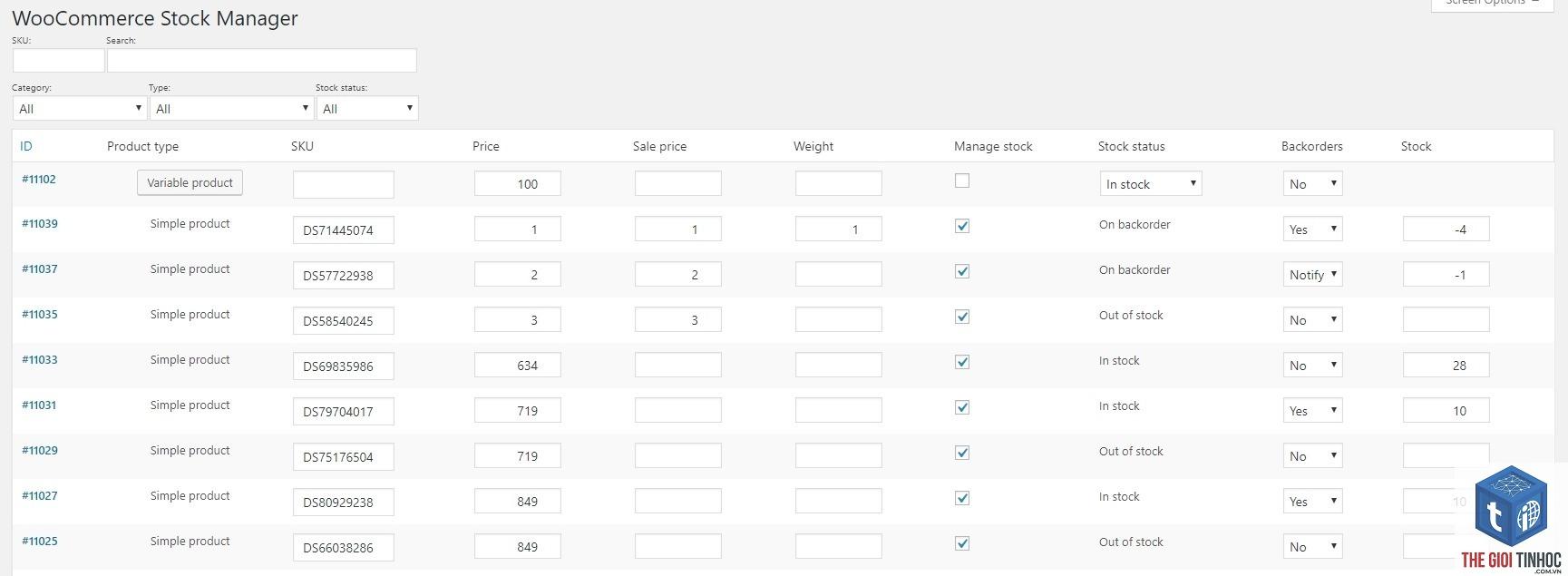Viewport: 1568px width, 576px height.
Task: Open product link #11102
Action: (x=39, y=179)
